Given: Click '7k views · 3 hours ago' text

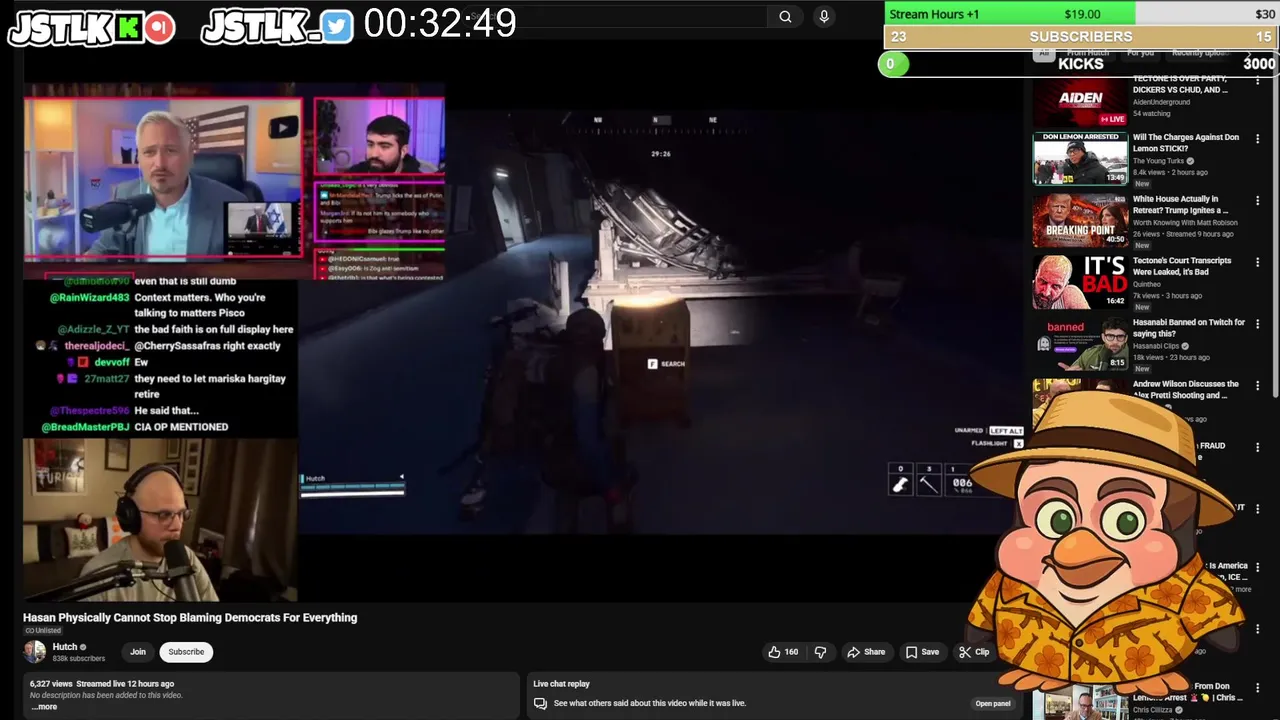Looking at the screenshot, I should [1167, 296].
